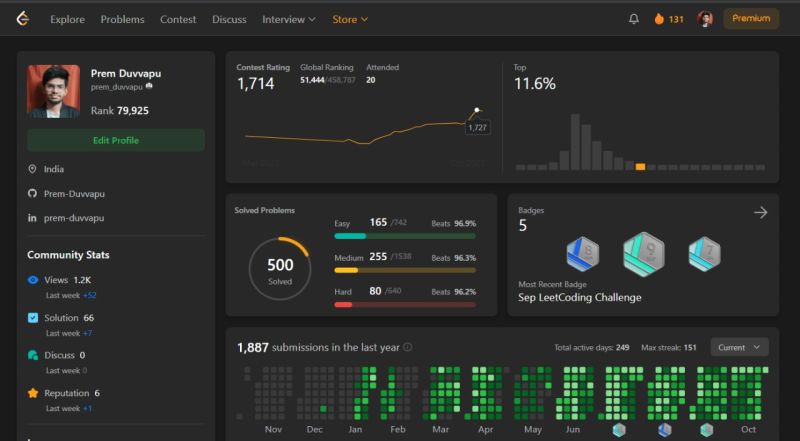Image resolution: width=800 pixels, height=441 pixels.
Task: Click the Views eye icon
Action: (33, 280)
